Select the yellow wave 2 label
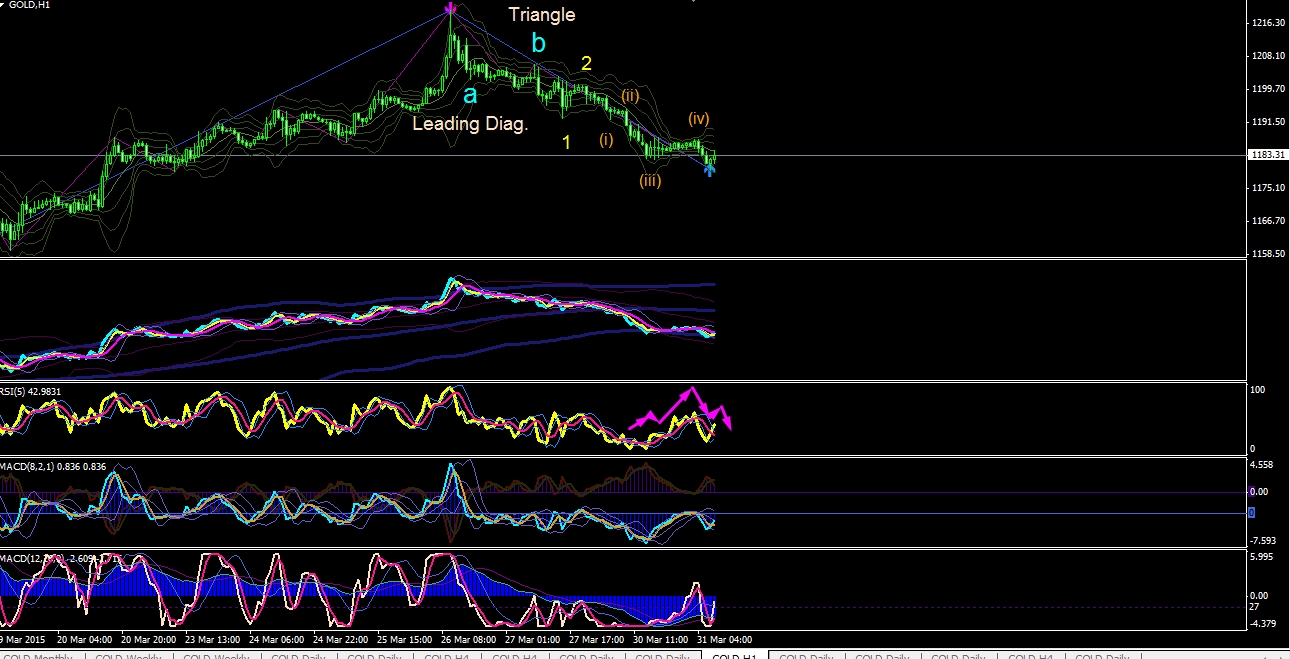 [587, 63]
